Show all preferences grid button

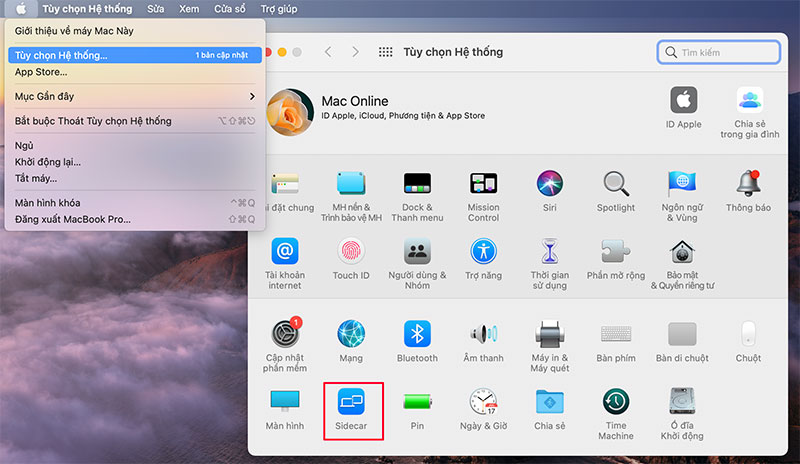(386, 52)
